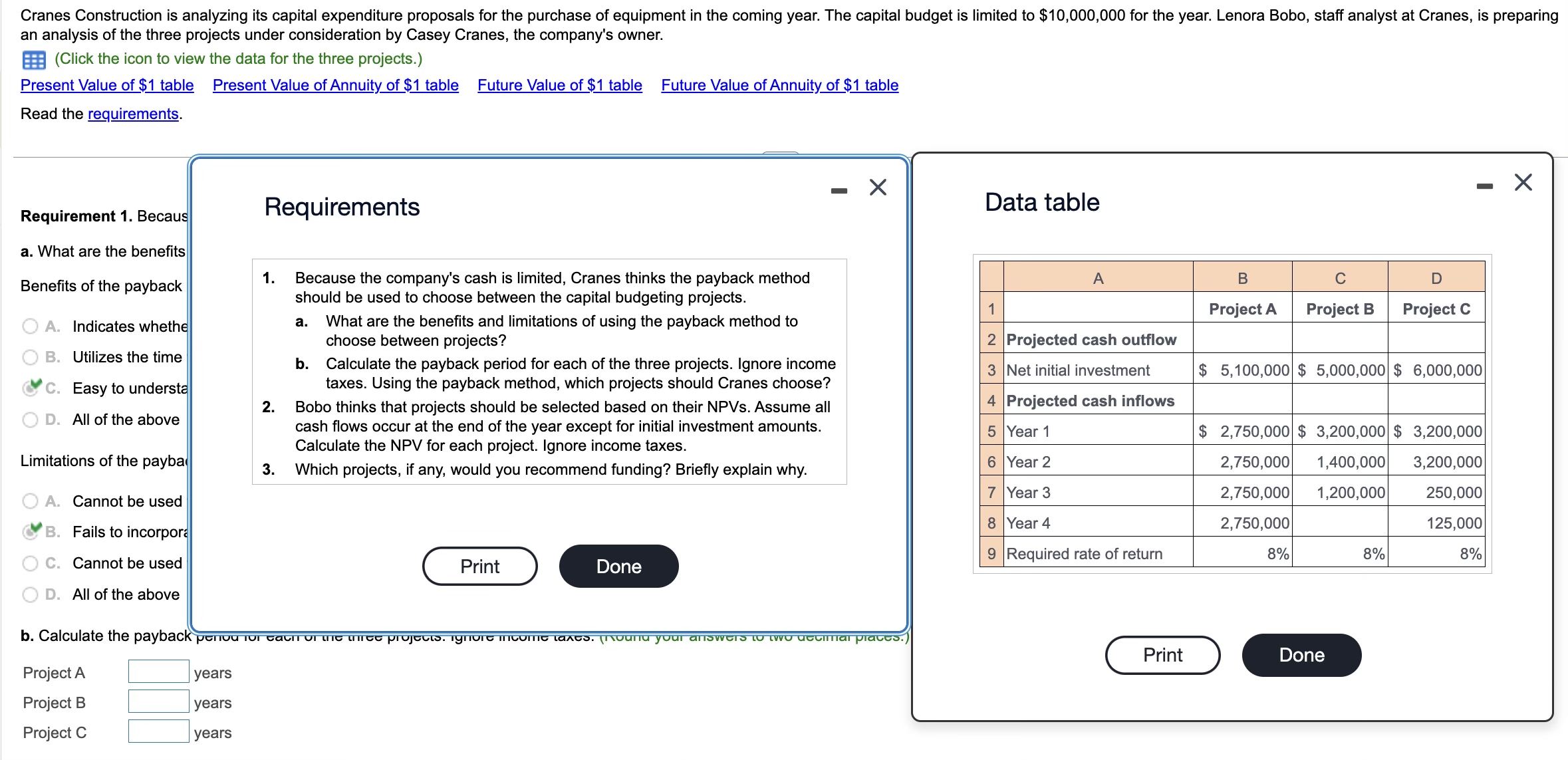
Task: Click Done in the Requirements dialog
Action: pyautogui.click(x=618, y=566)
